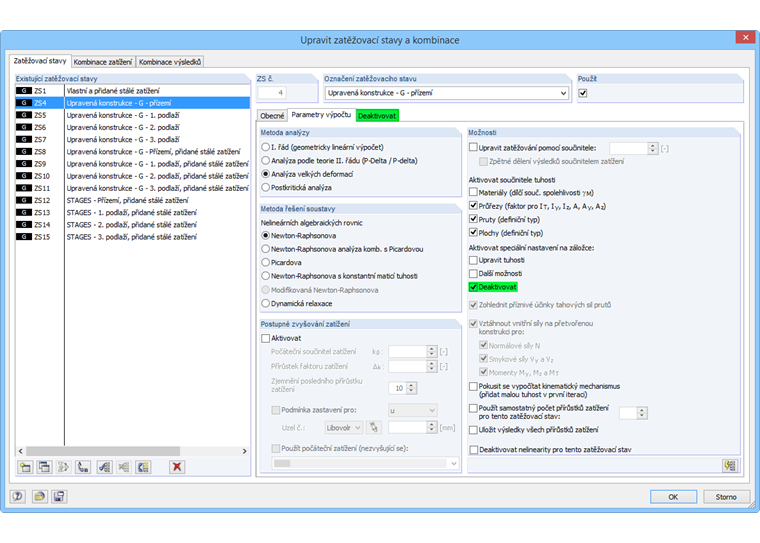Click the ZS č. number field

coord(271,93)
